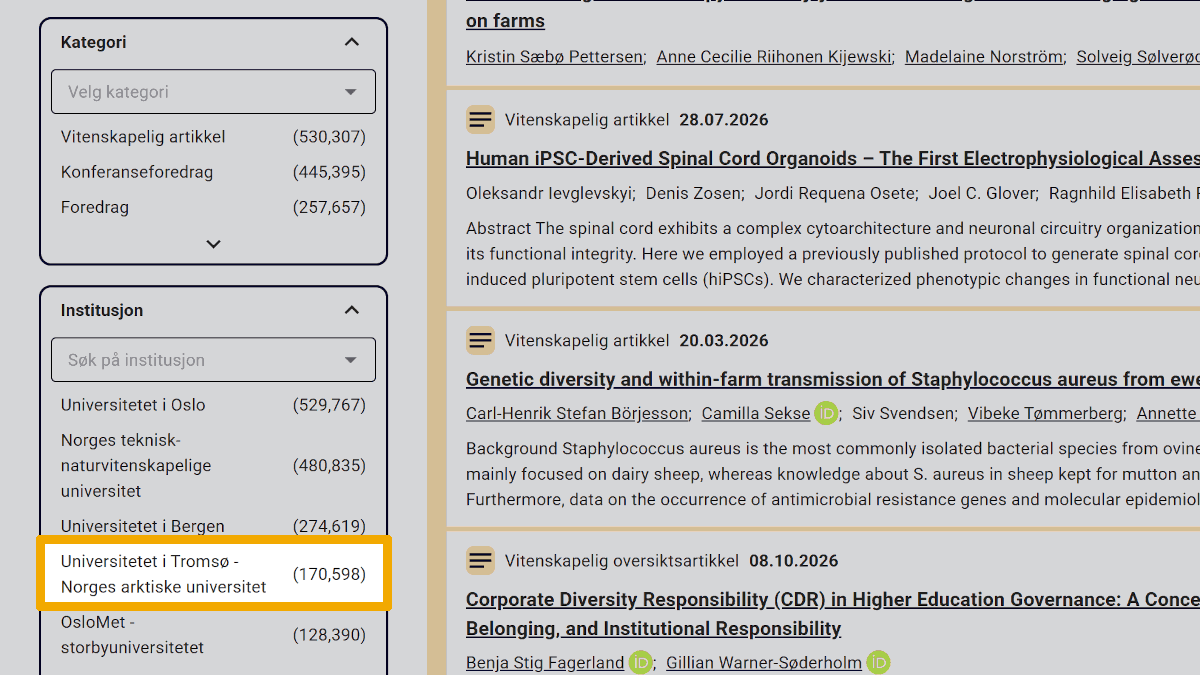Select Universitetet i Tromsø institution filter
Viewport: 1200px width, 675px height.
[213, 574]
